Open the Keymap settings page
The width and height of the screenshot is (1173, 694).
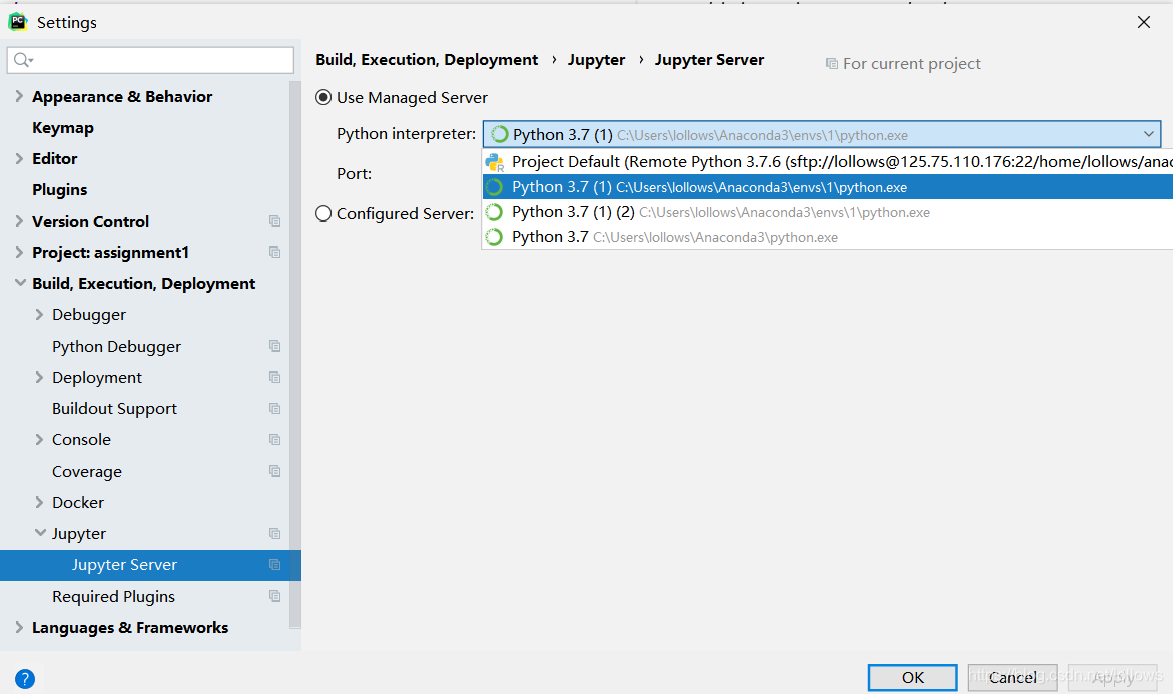point(63,128)
